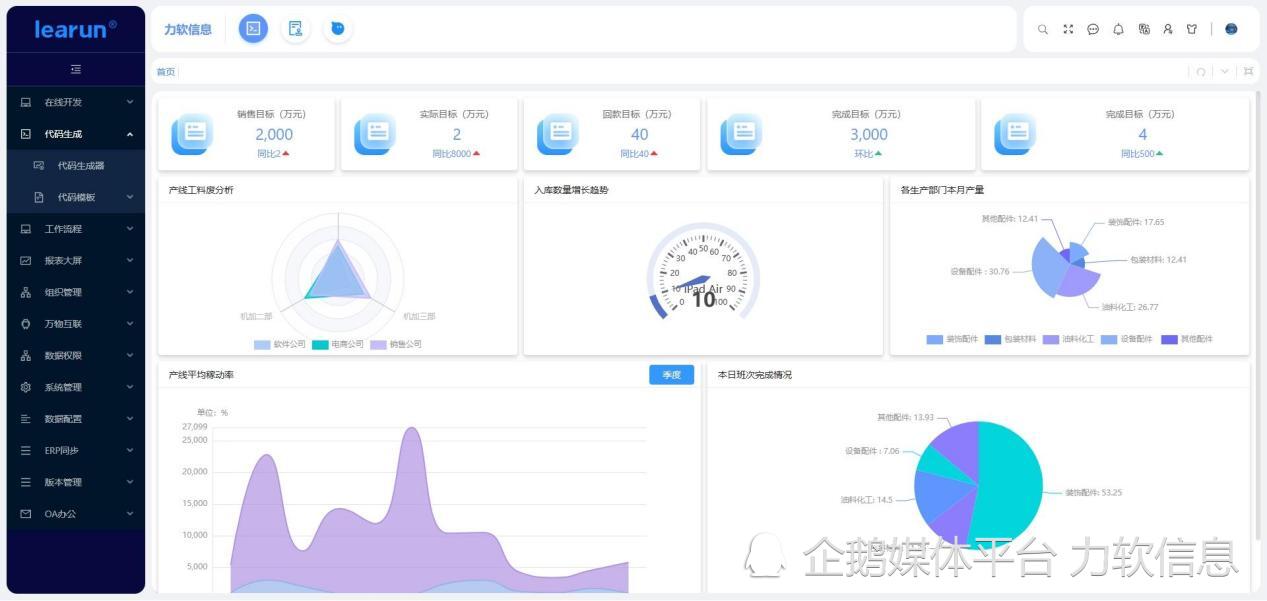Image resolution: width=1267 pixels, height=601 pixels.
Task: Click the 实际目标 card icon
Action: (374, 134)
